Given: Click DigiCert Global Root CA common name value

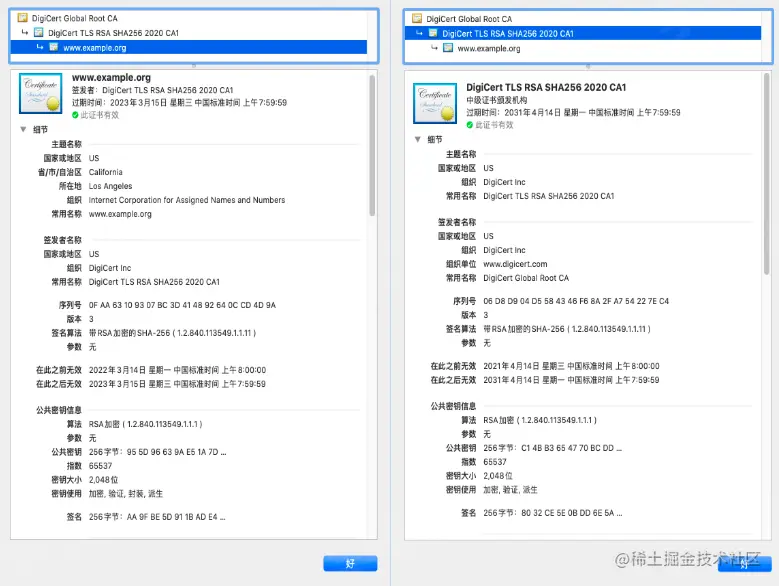Looking at the screenshot, I should click(526, 278).
